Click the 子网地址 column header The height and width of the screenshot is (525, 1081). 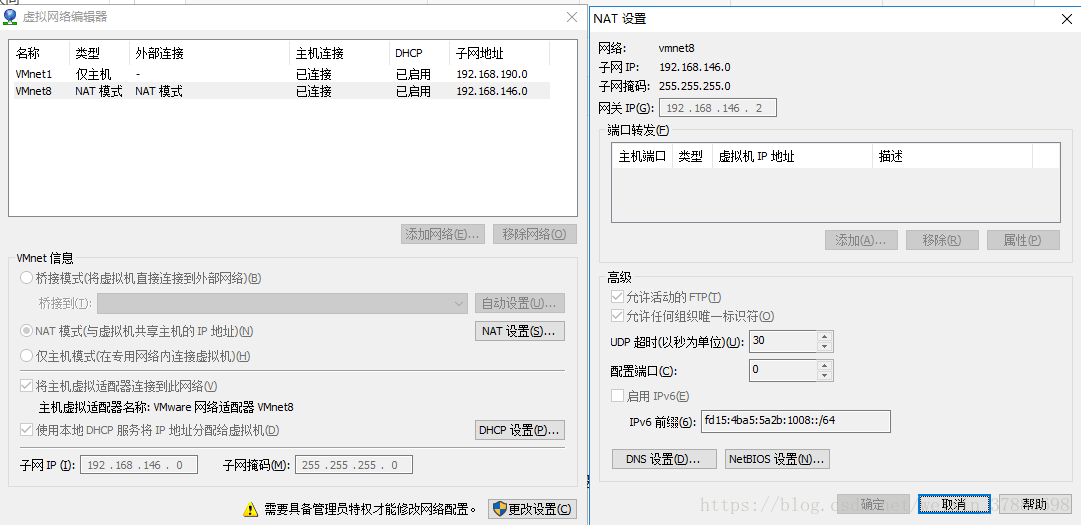(500, 53)
